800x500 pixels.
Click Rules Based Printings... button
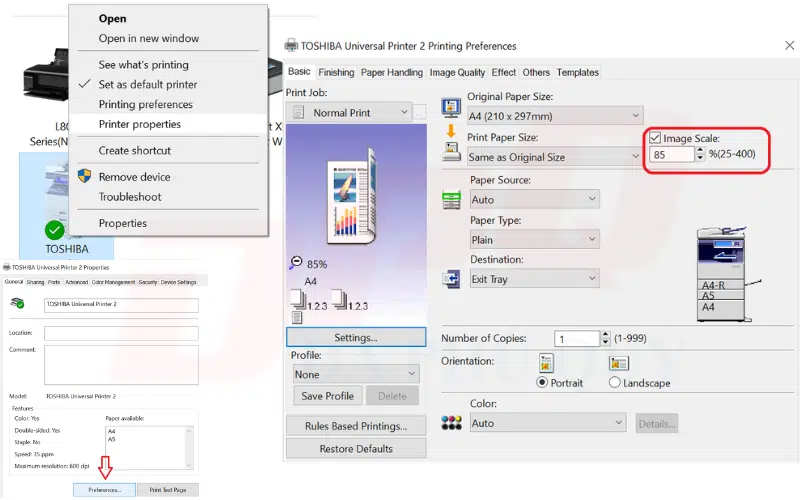(x=356, y=426)
